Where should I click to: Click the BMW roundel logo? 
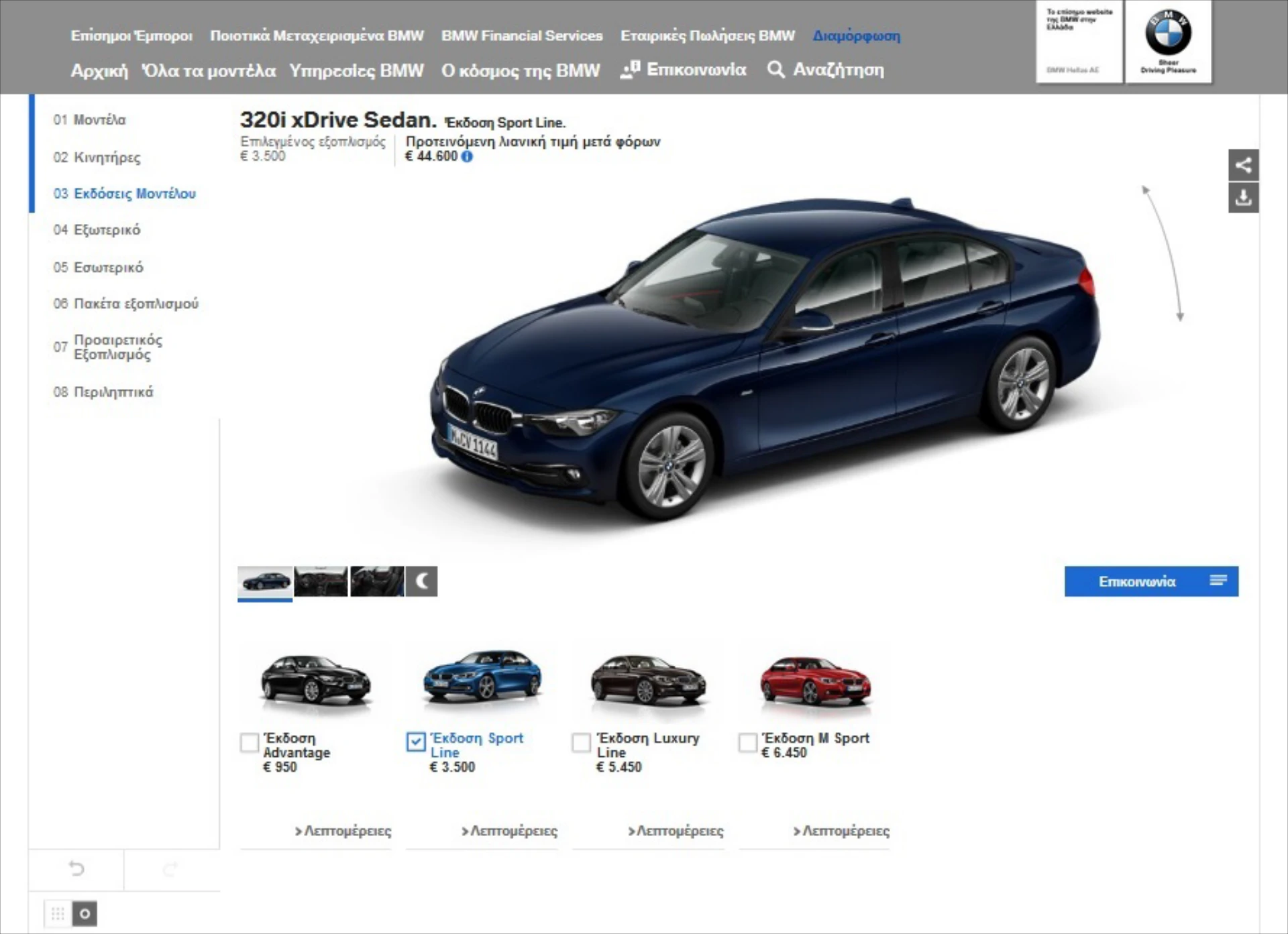click(1168, 34)
